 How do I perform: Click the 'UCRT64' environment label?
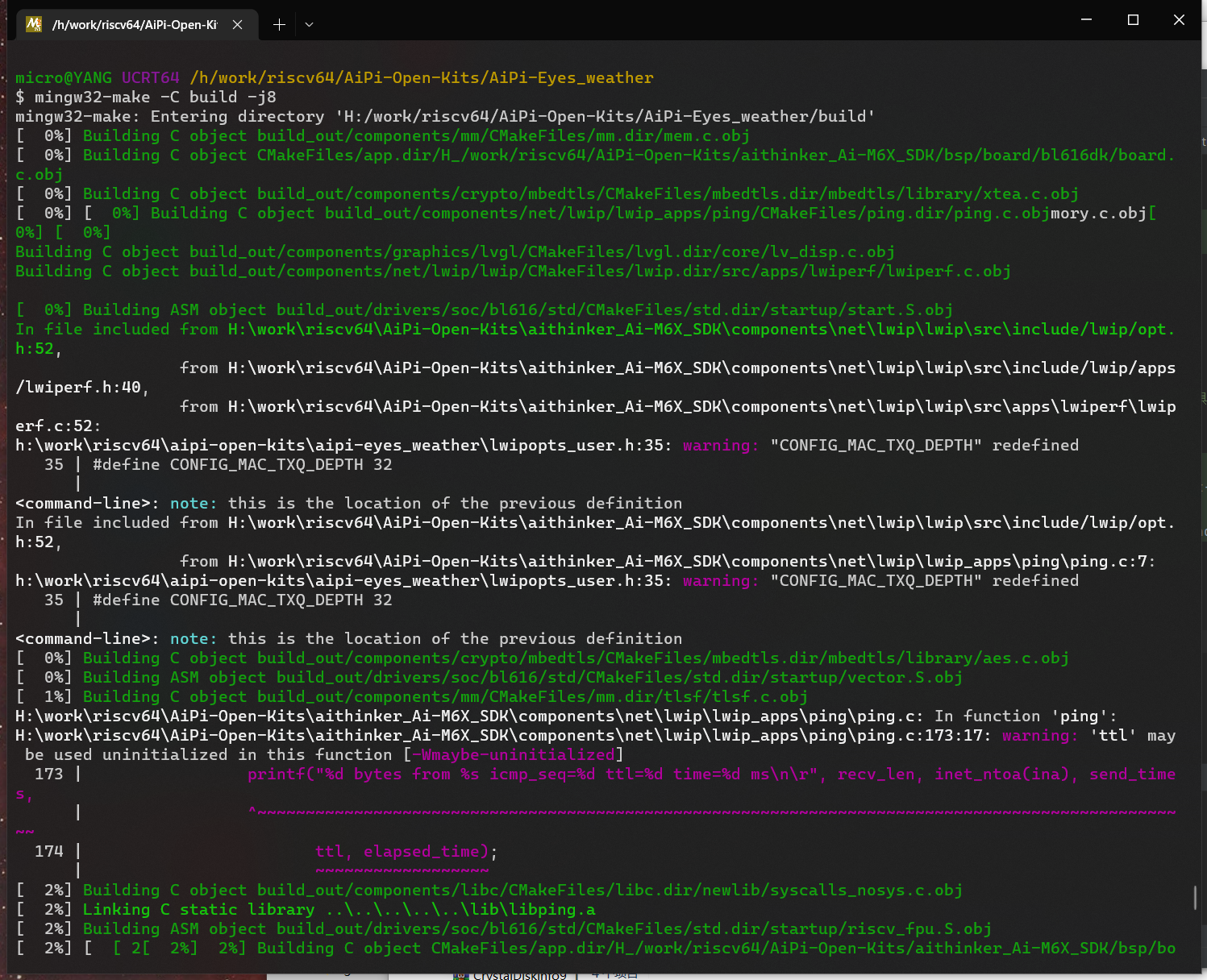[x=151, y=78]
